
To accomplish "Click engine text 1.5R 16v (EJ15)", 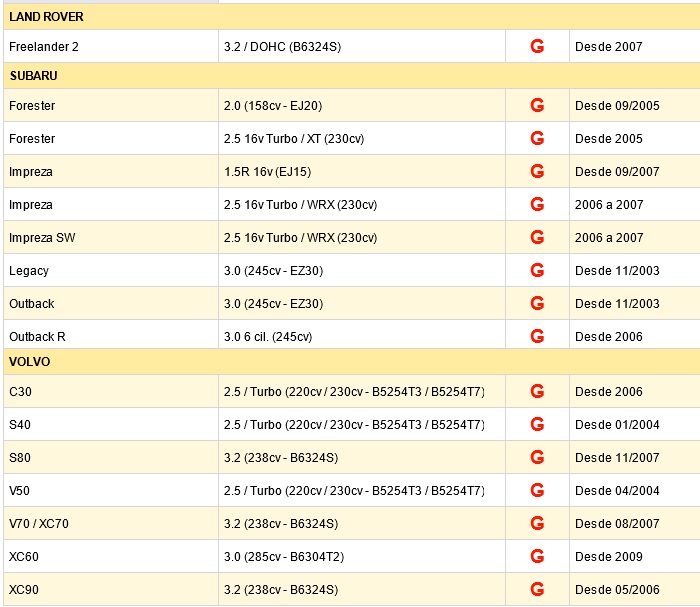I will 267,172.
